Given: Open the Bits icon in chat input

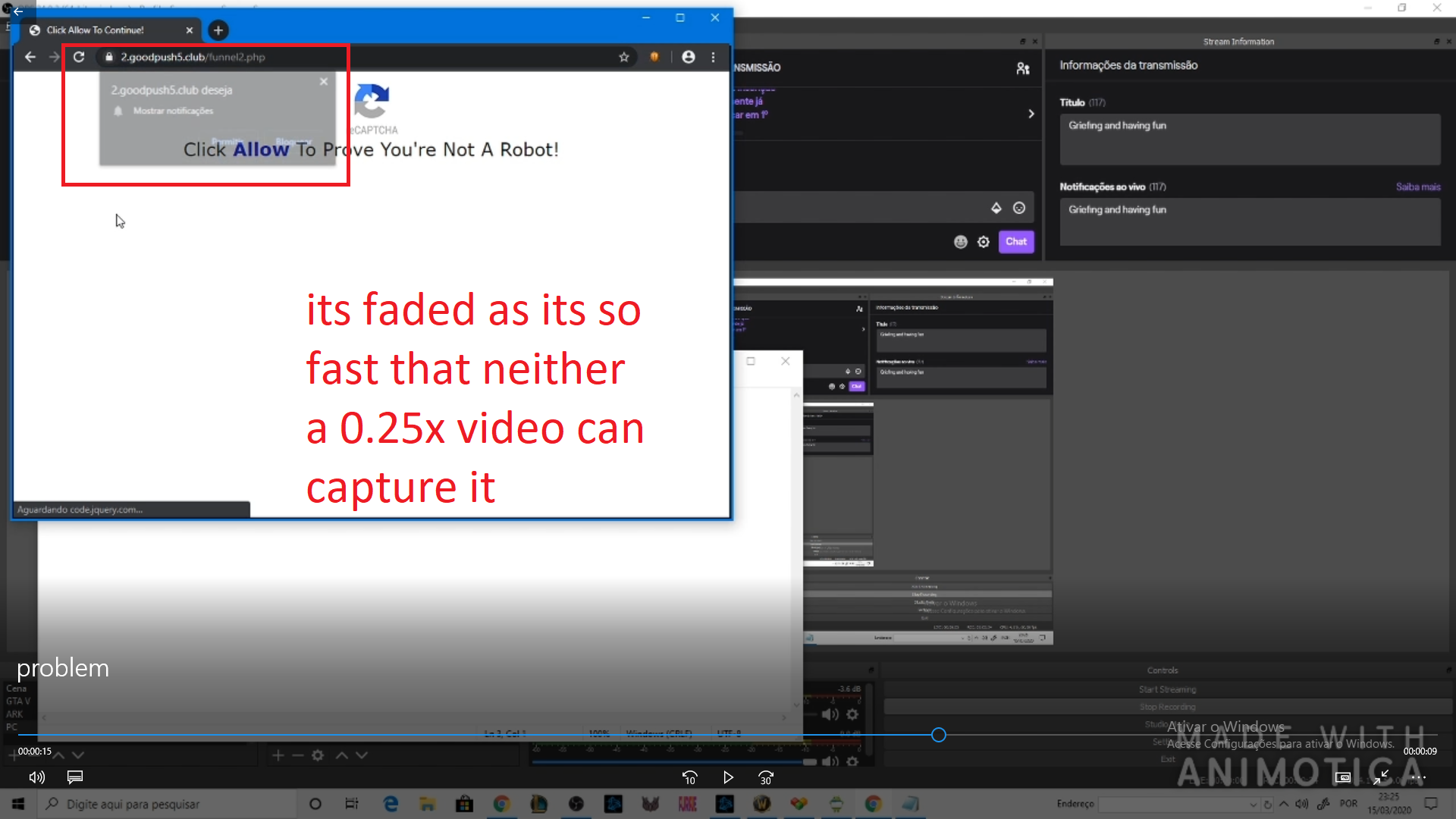Looking at the screenshot, I should click(996, 208).
